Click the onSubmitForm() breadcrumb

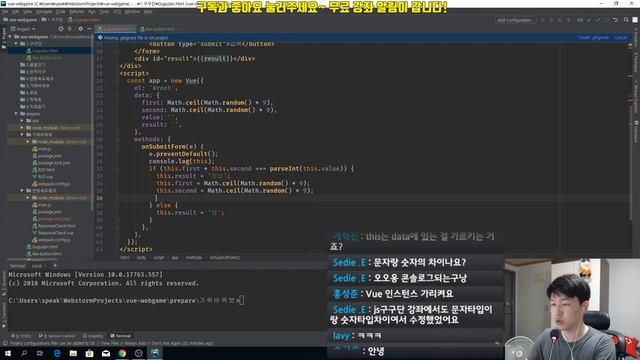coord(224,258)
